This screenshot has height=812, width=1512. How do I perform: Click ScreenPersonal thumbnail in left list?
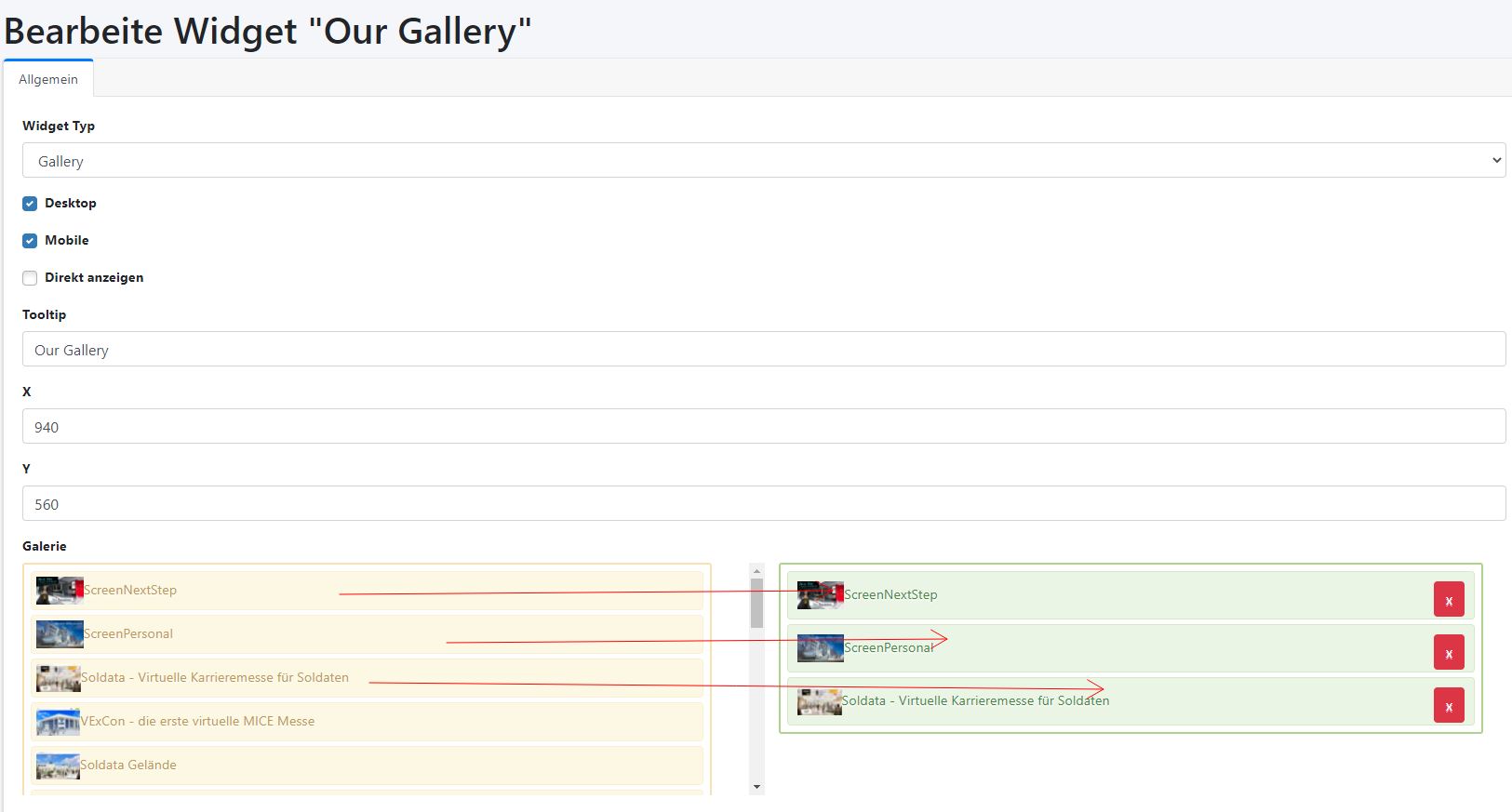coord(60,634)
